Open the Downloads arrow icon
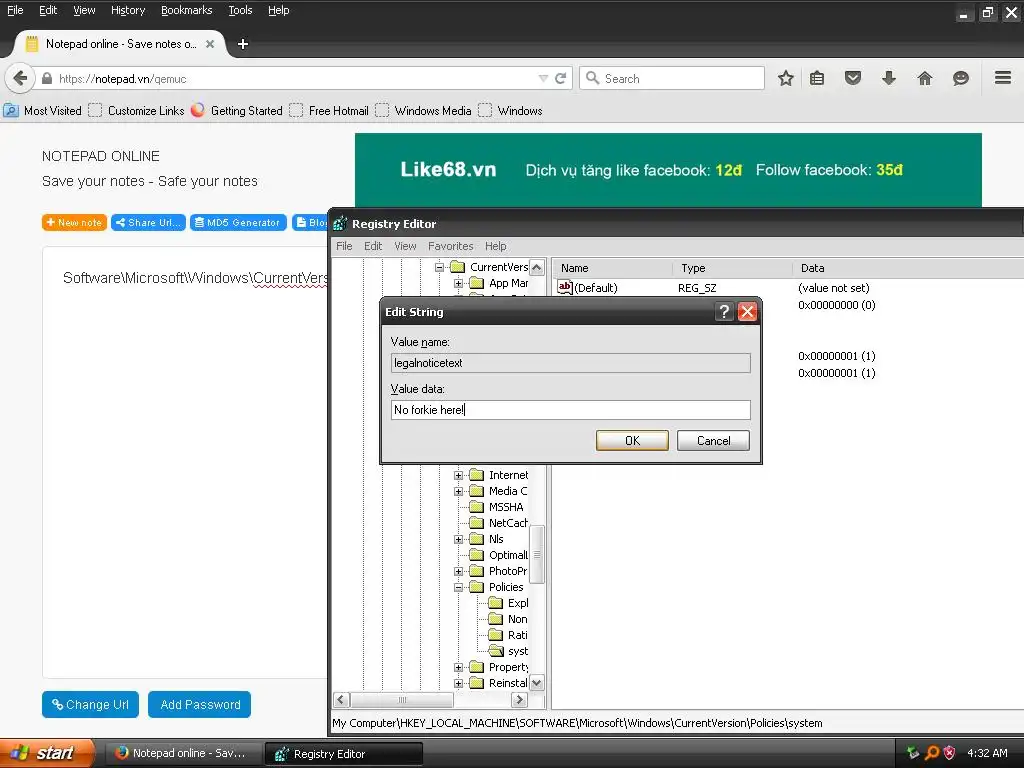 (889, 78)
